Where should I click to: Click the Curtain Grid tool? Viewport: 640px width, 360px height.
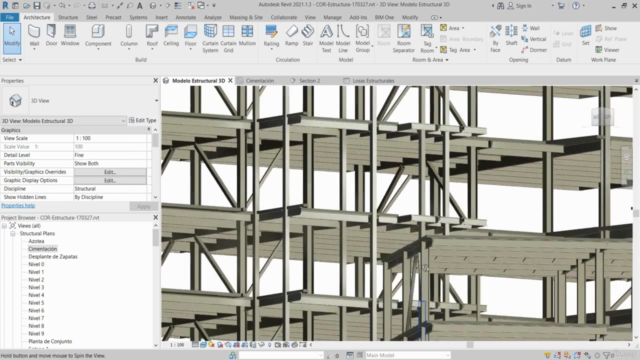228,38
